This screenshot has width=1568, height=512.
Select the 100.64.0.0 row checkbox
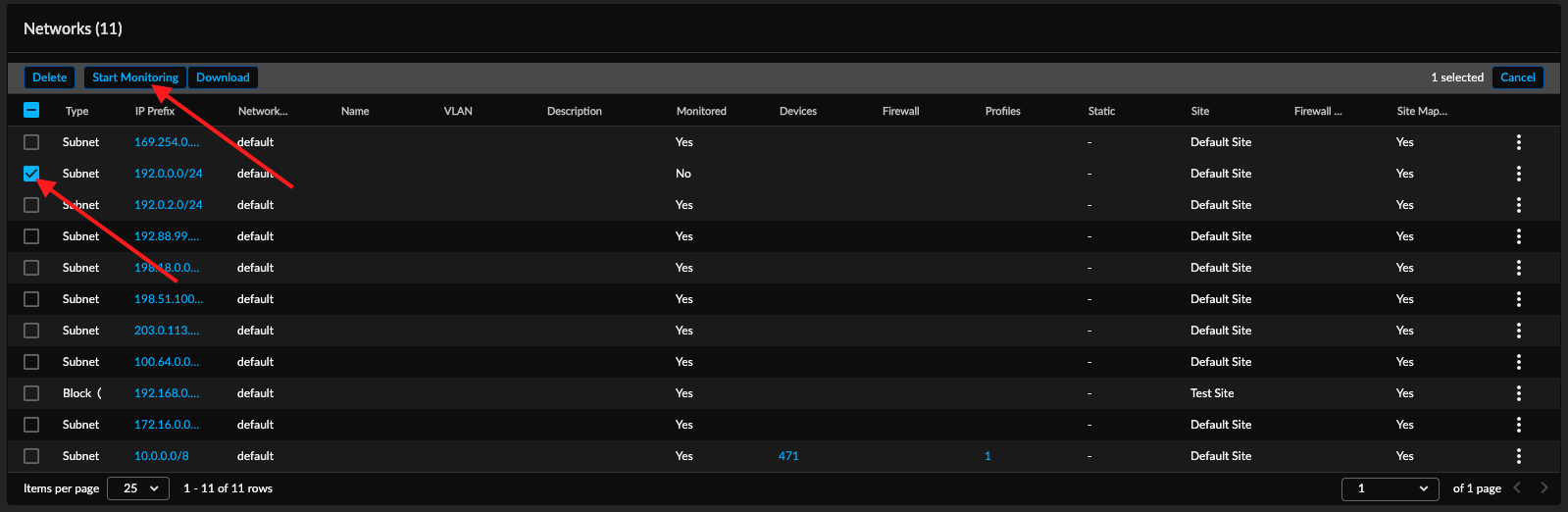(31, 362)
